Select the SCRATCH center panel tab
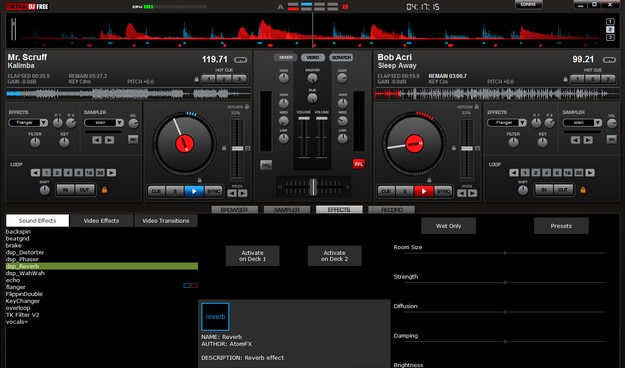This screenshot has width=625, height=368. click(x=341, y=58)
